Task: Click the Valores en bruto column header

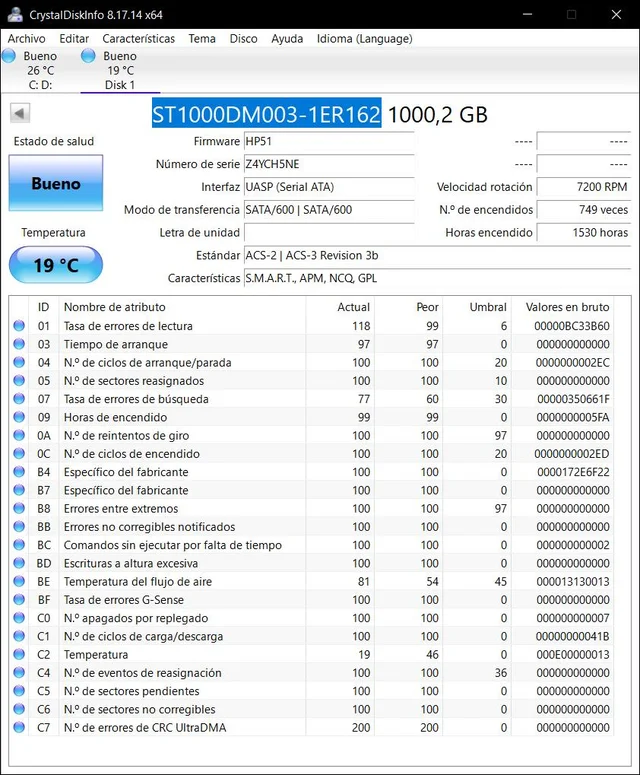Action: tap(563, 307)
